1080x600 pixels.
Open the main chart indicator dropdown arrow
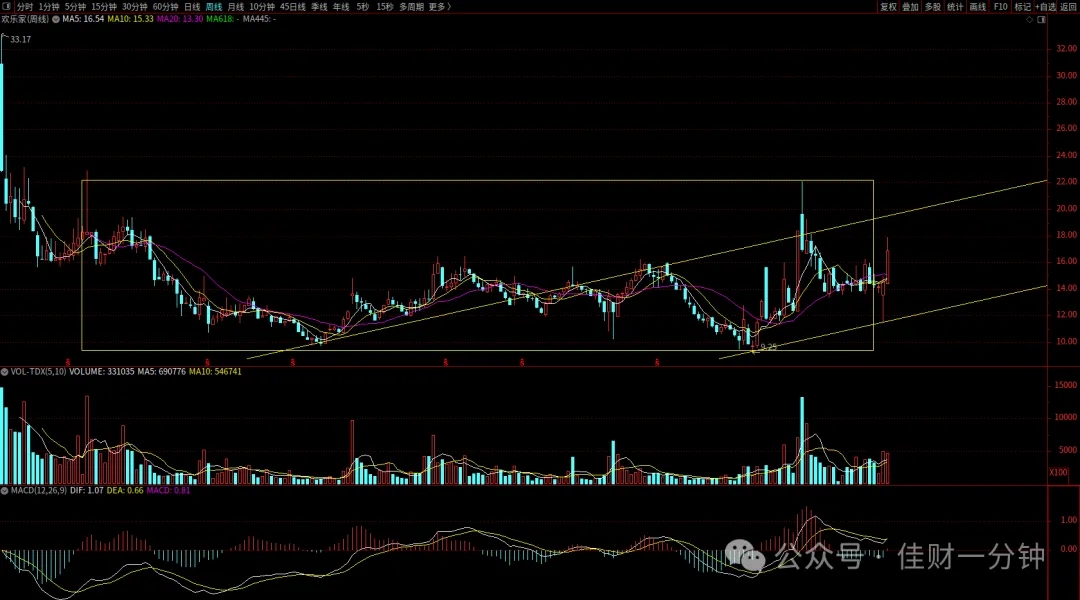coord(56,19)
